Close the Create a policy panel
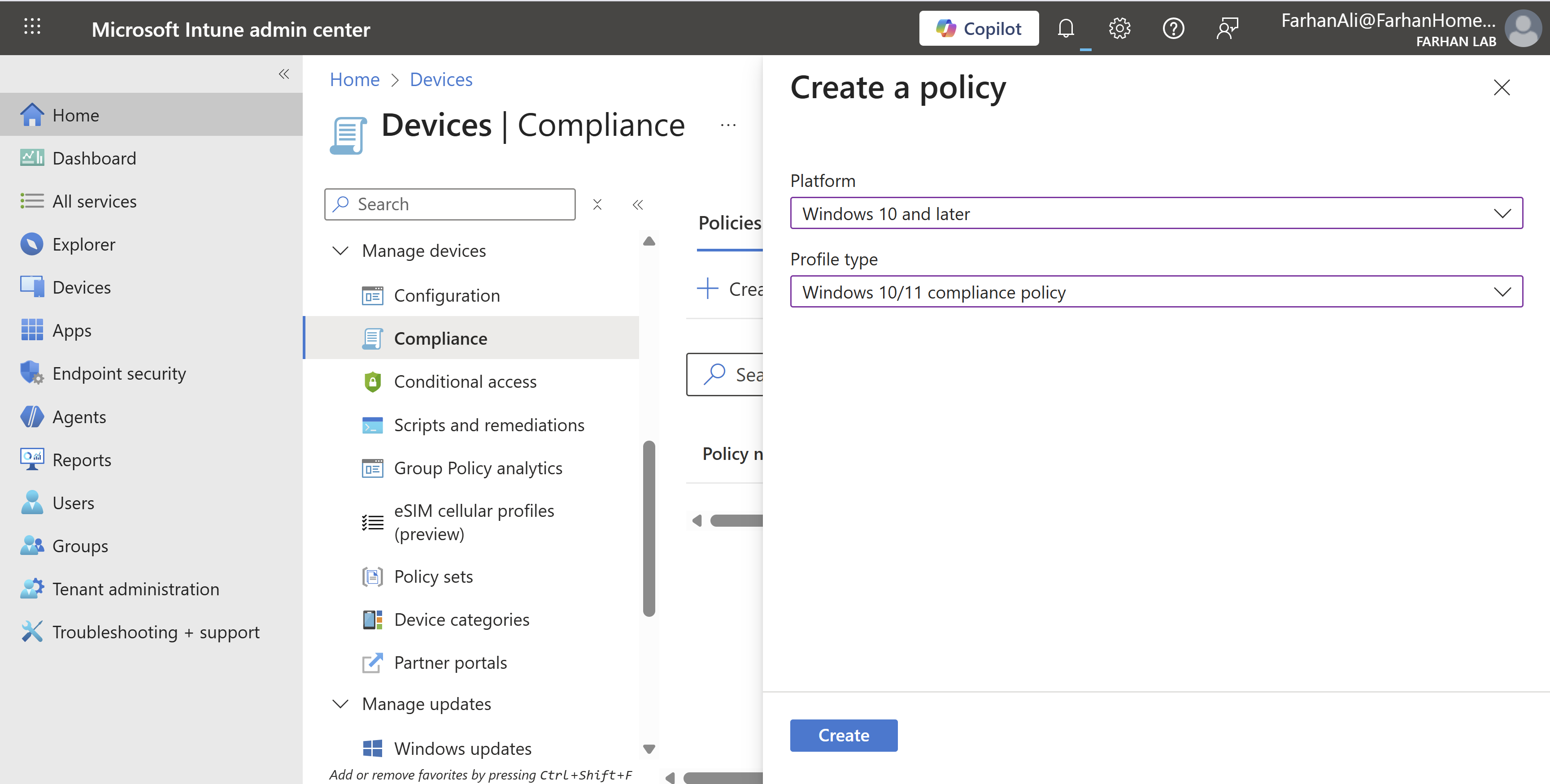This screenshot has width=1550, height=784. pos(1501,88)
